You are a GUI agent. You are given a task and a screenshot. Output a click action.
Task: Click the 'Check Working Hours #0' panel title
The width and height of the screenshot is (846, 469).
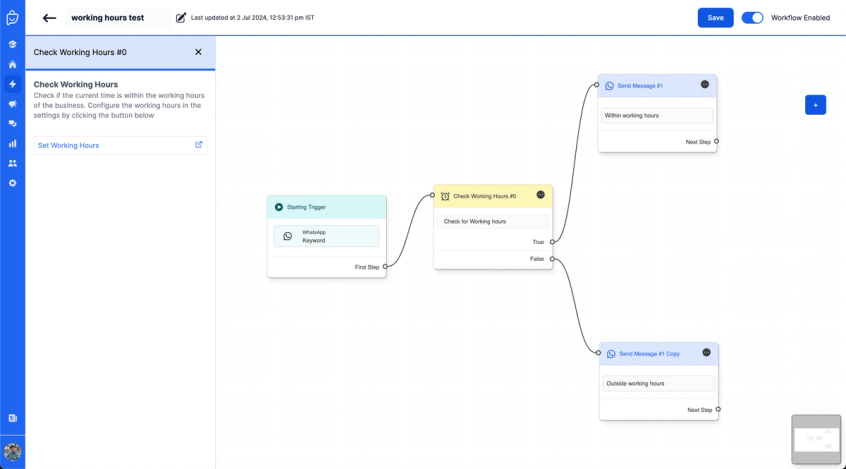click(x=80, y=52)
